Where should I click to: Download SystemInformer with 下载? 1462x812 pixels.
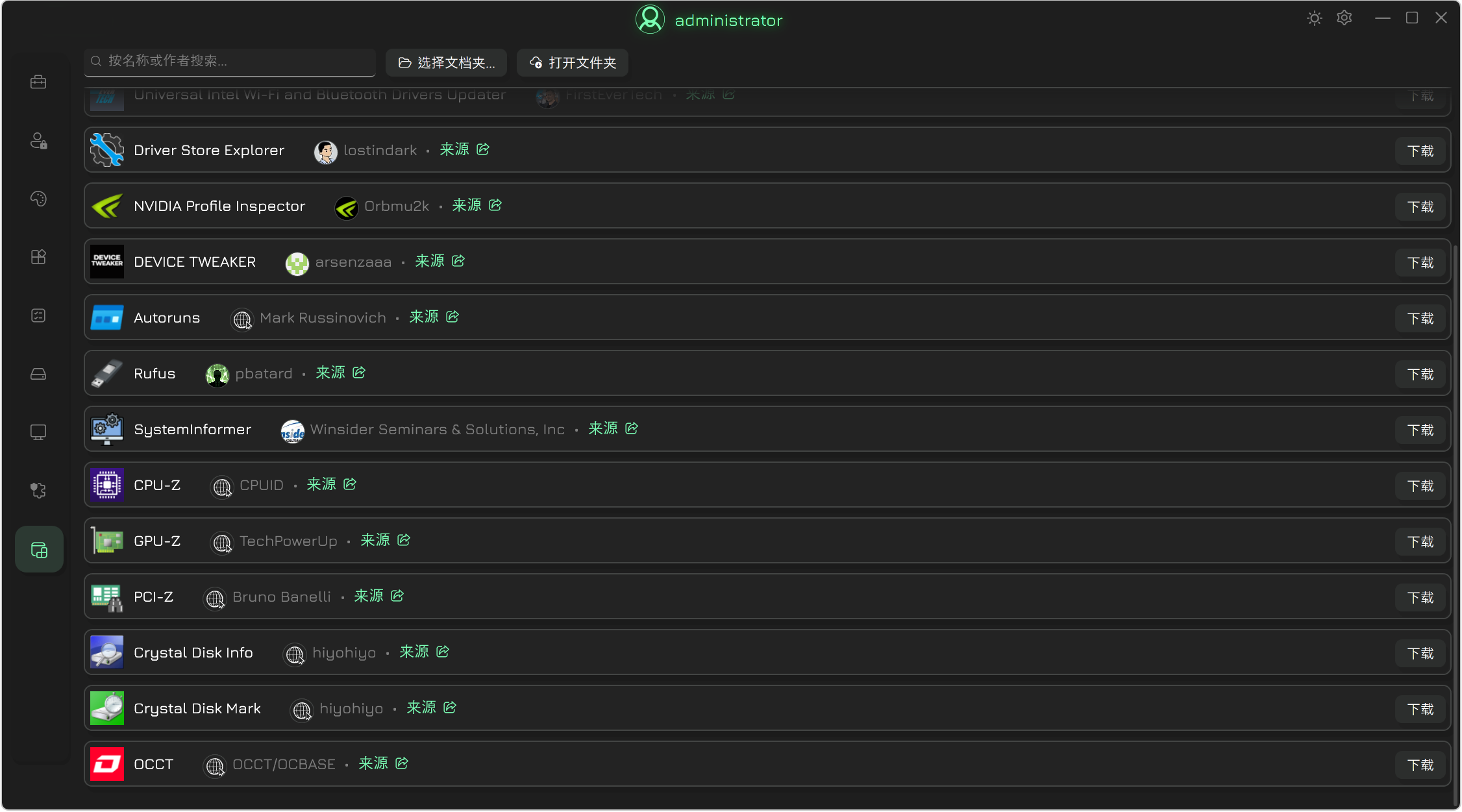coord(1420,430)
